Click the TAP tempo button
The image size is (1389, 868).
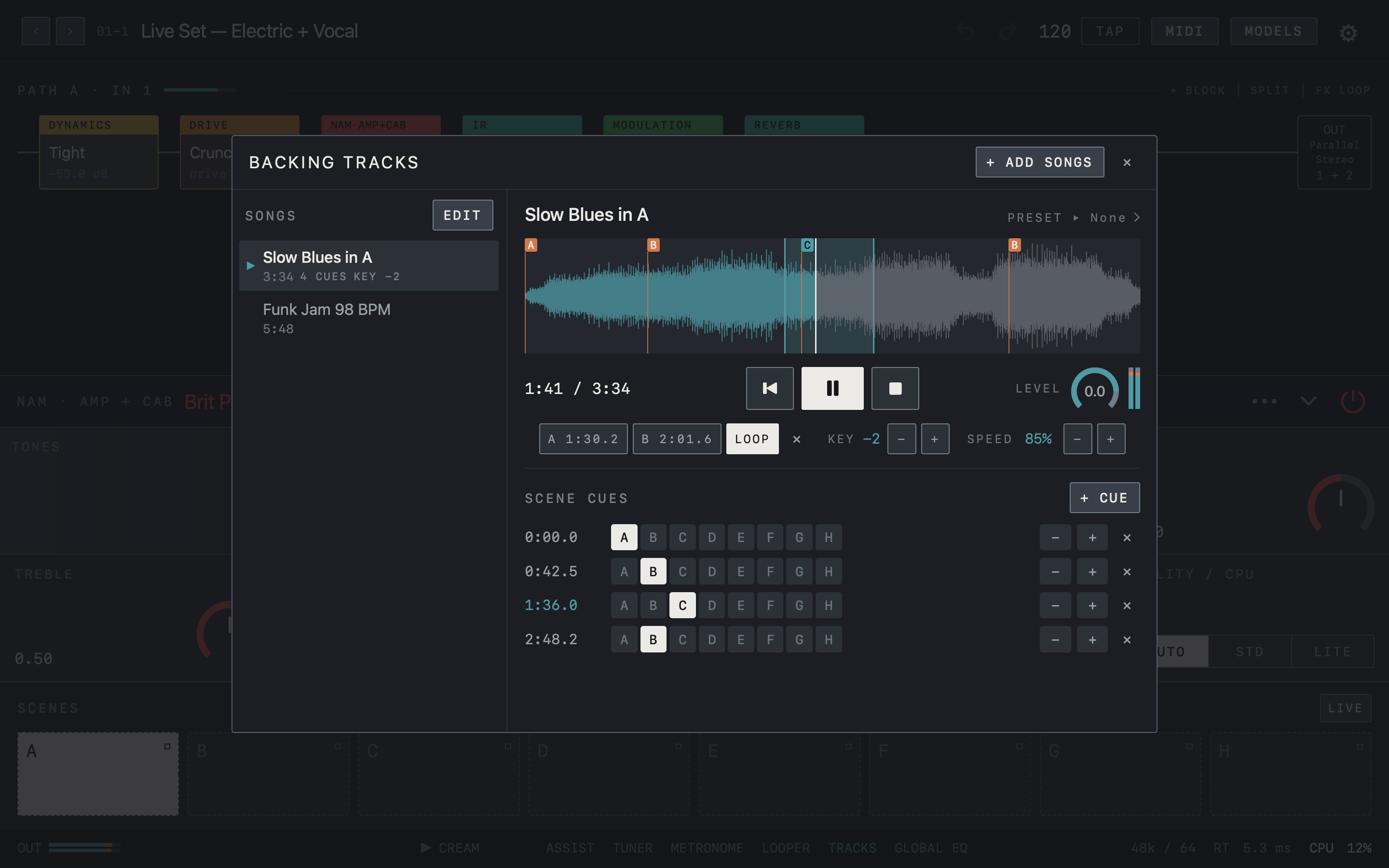point(1109,31)
